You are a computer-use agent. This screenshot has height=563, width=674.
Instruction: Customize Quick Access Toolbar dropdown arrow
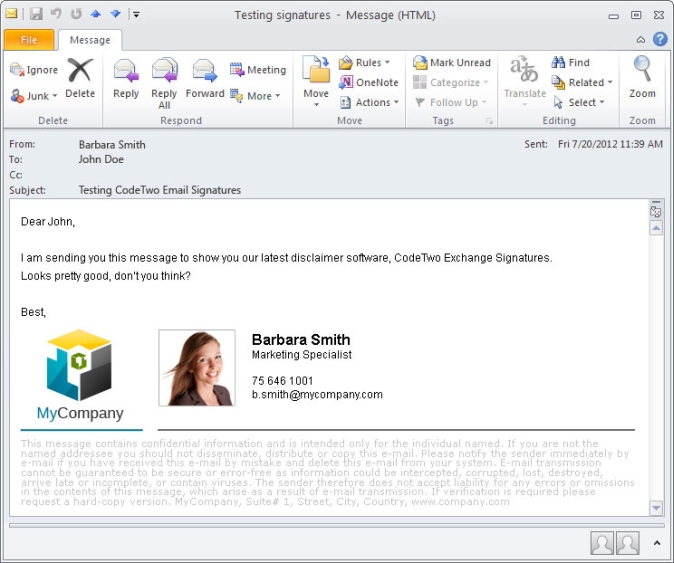click(136, 15)
